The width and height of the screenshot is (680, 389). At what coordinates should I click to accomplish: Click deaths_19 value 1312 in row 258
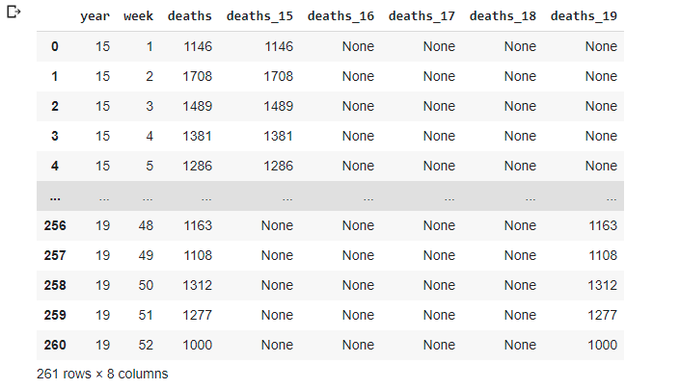pos(602,285)
